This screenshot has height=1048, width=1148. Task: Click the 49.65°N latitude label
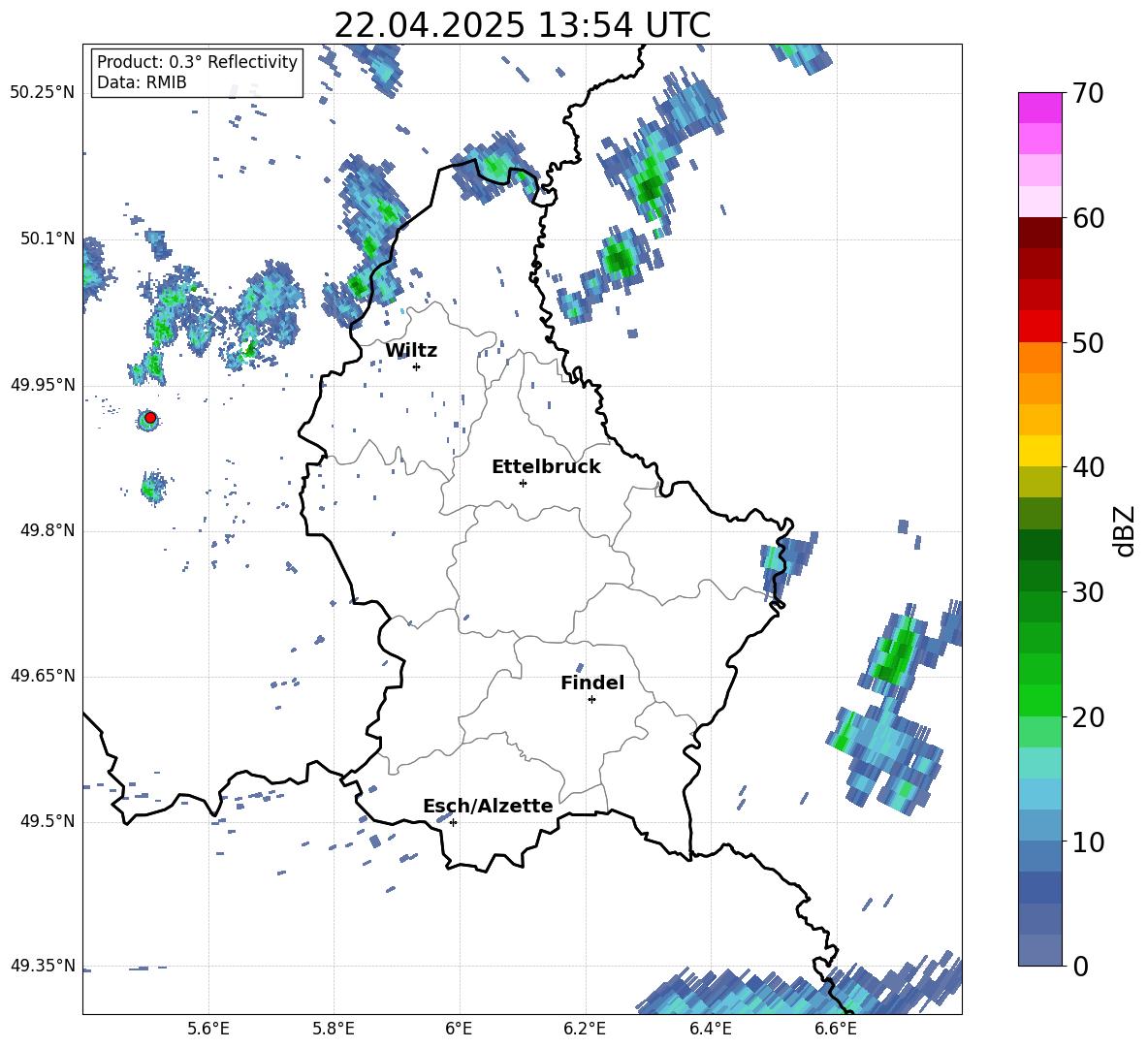(x=43, y=676)
